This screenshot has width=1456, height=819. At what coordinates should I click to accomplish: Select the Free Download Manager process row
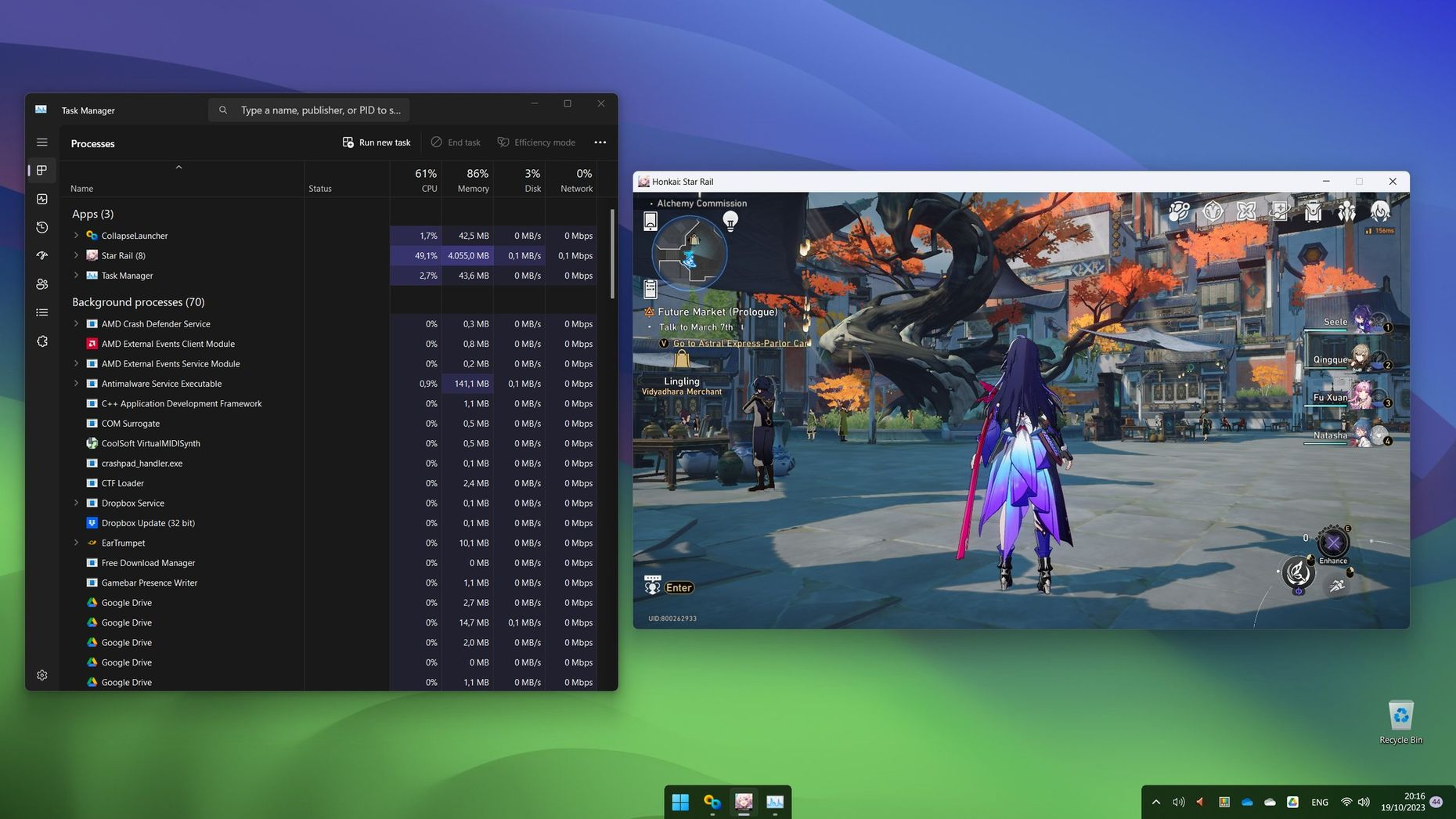[329, 563]
